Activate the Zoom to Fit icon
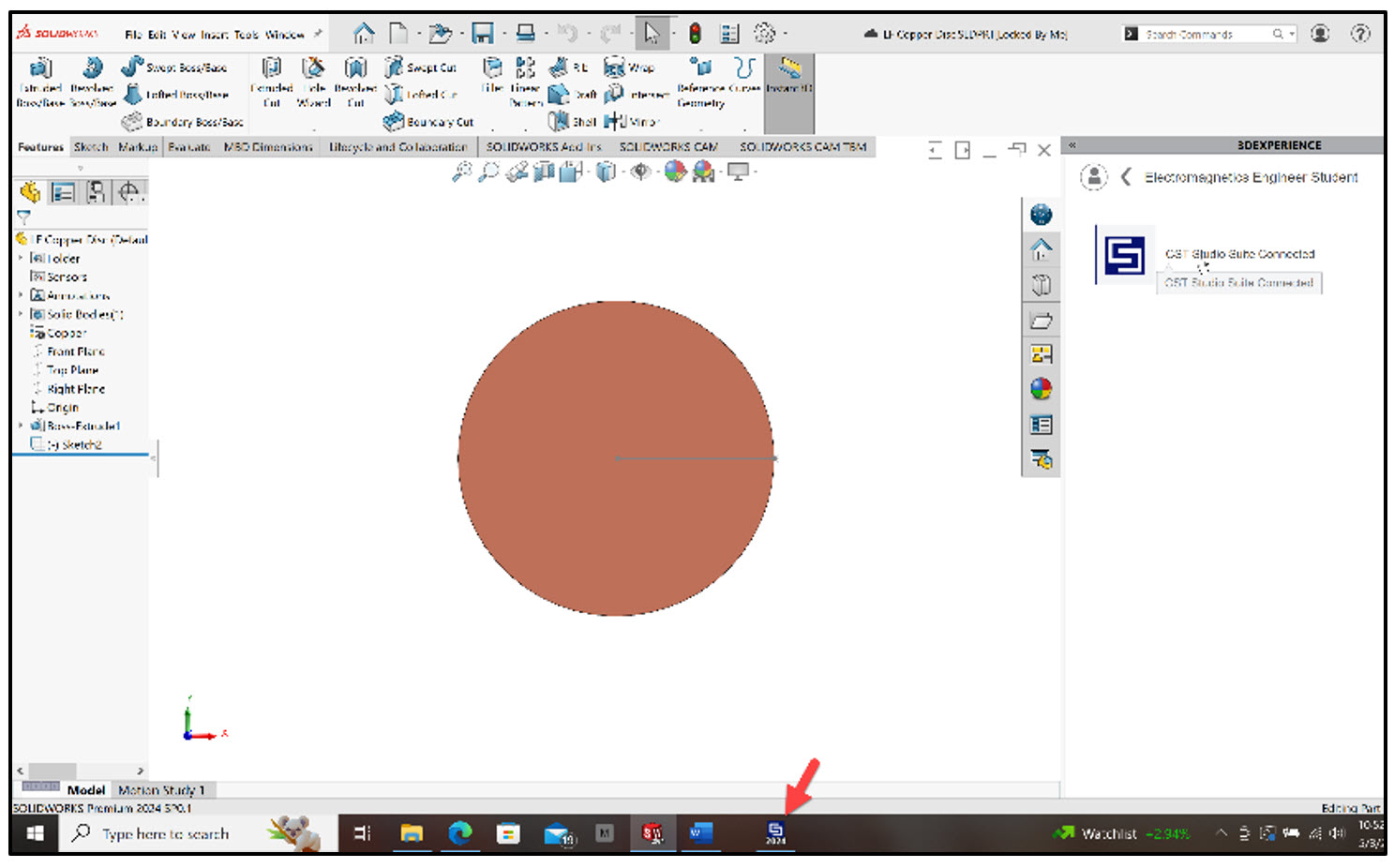This screenshot has width=1394, height=868. 461,172
